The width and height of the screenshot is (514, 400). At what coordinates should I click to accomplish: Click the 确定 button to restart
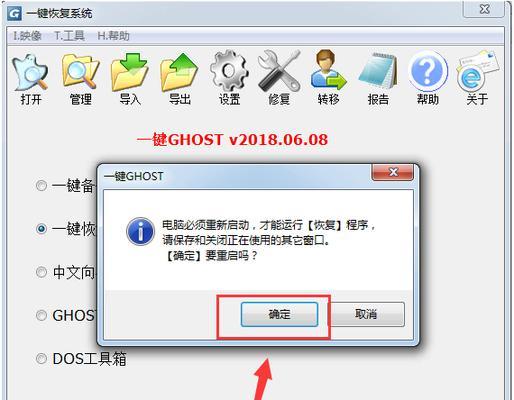pyautogui.click(x=279, y=314)
